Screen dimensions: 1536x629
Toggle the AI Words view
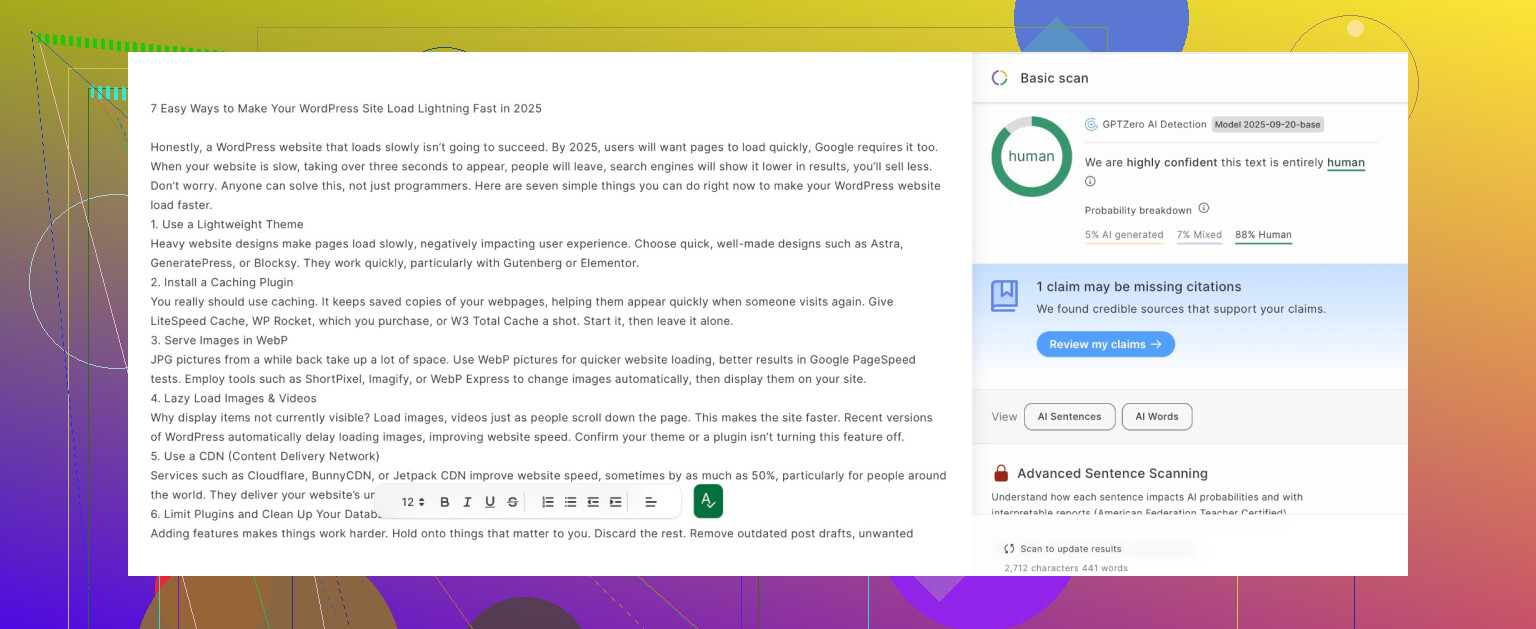click(1156, 417)
